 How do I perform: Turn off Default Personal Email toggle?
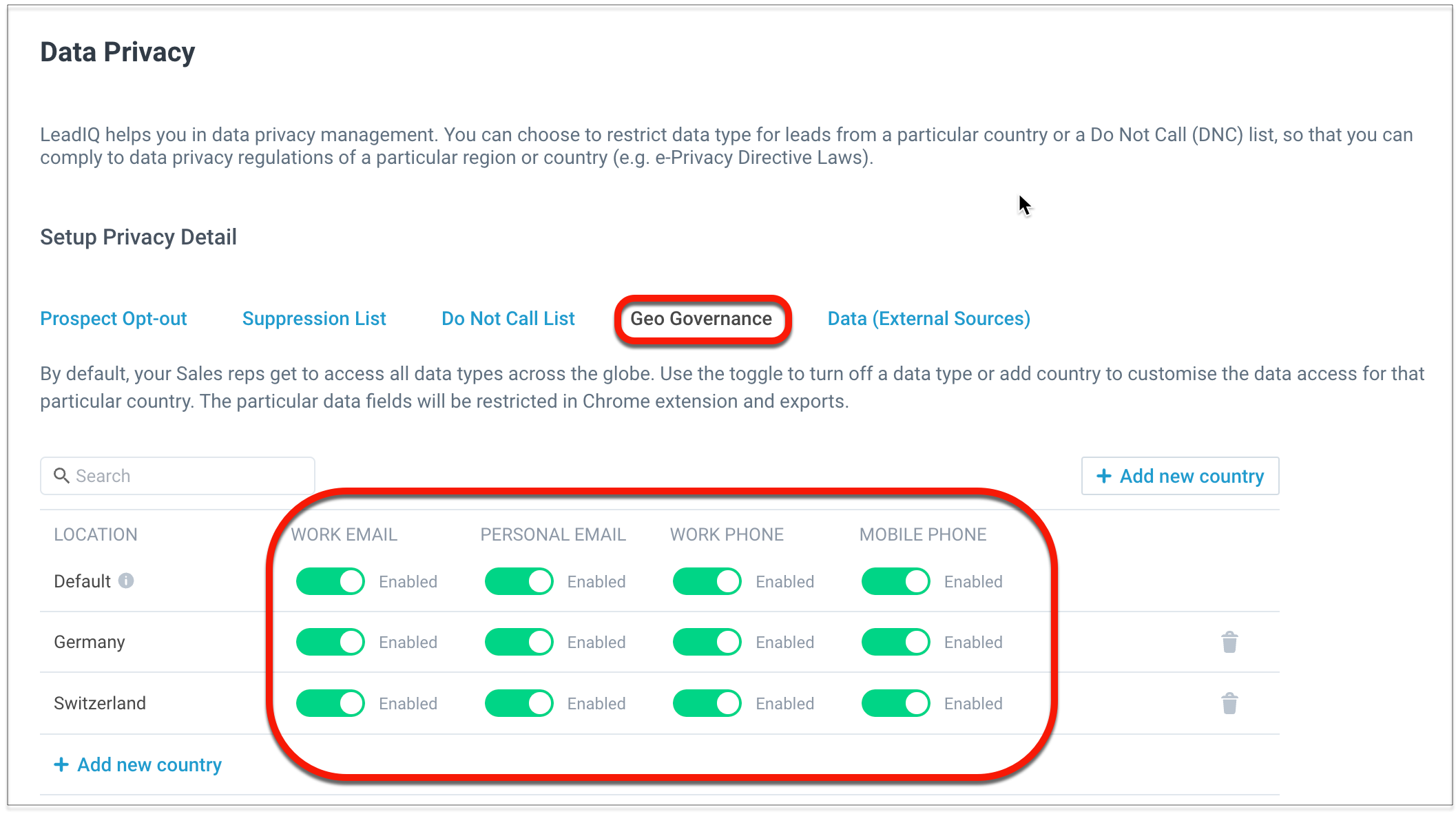click(519, 581)
